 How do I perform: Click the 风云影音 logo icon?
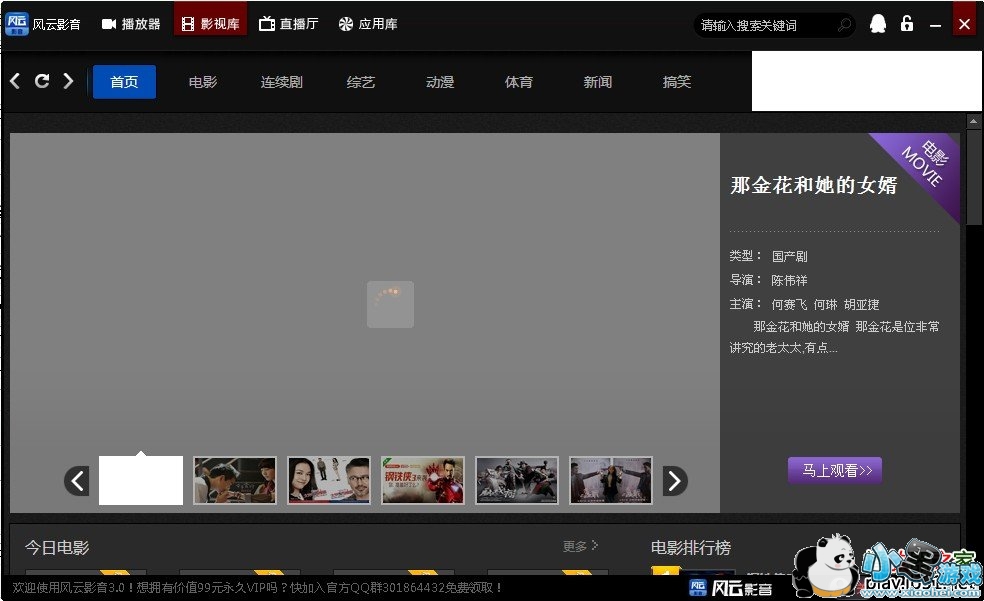(x=15, y=24)
